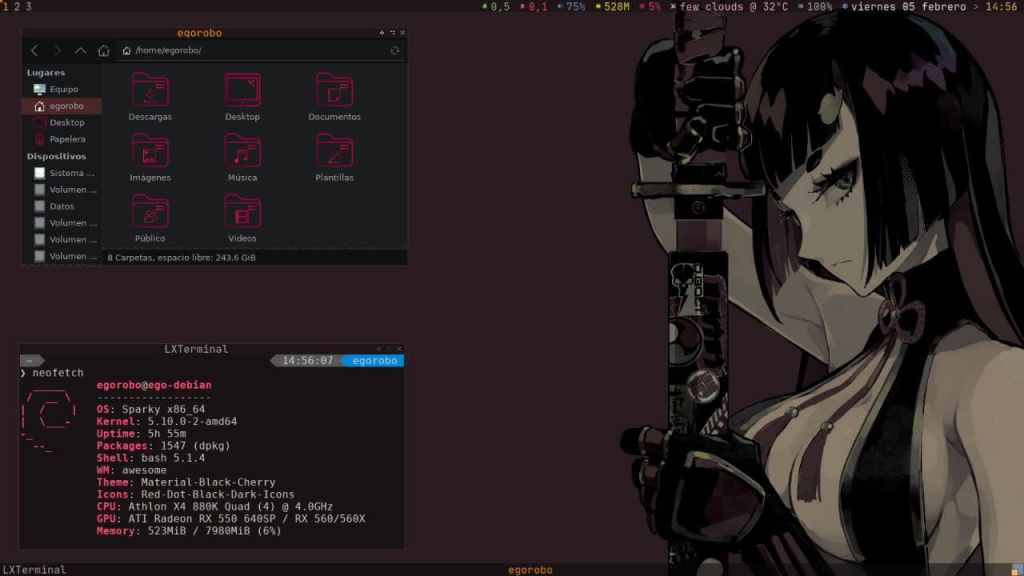Screen dimensions: 1024x576
Task: Open Papelera in the sidebar
Action: tap(66, 139)
